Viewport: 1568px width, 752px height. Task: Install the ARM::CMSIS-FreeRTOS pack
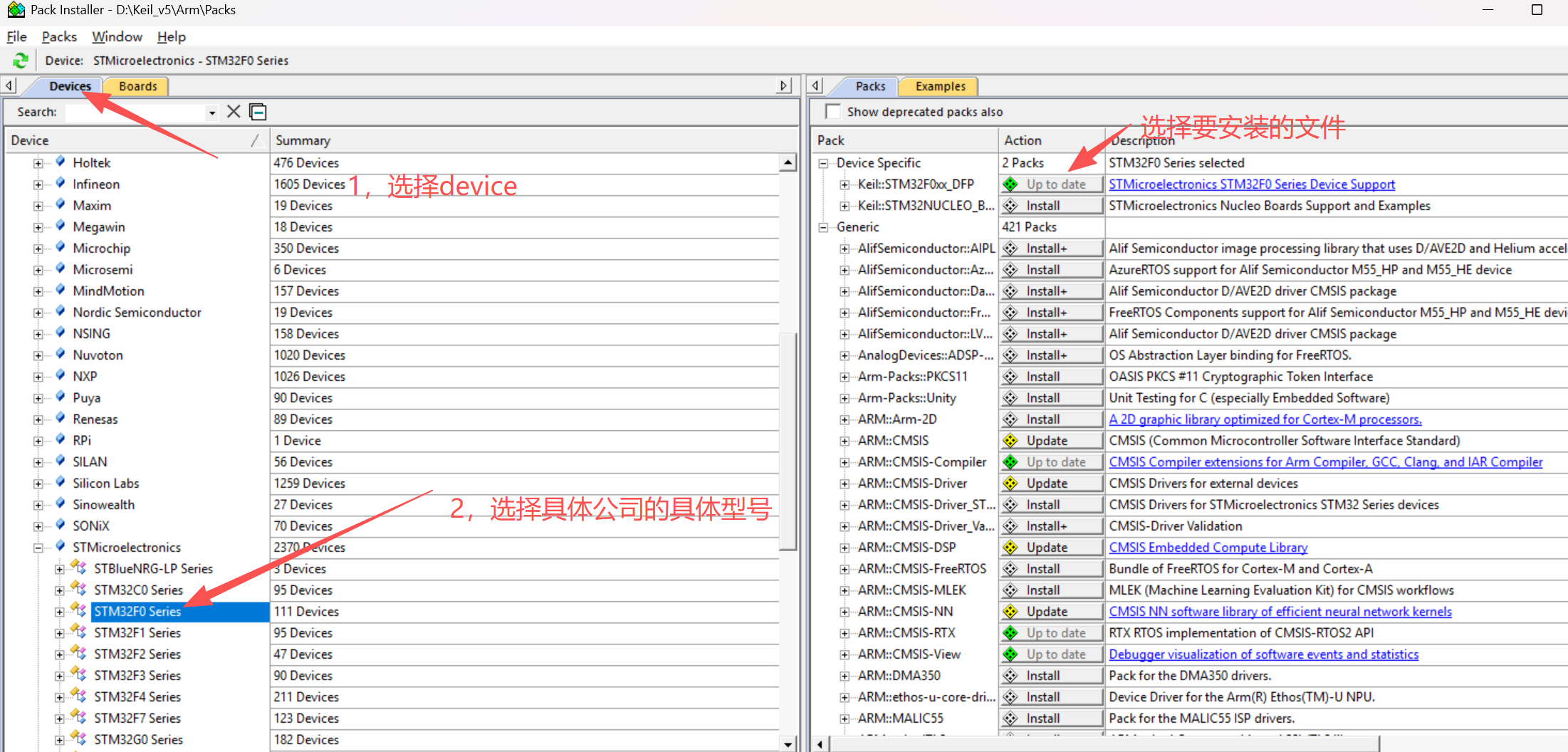(1052, 569)
